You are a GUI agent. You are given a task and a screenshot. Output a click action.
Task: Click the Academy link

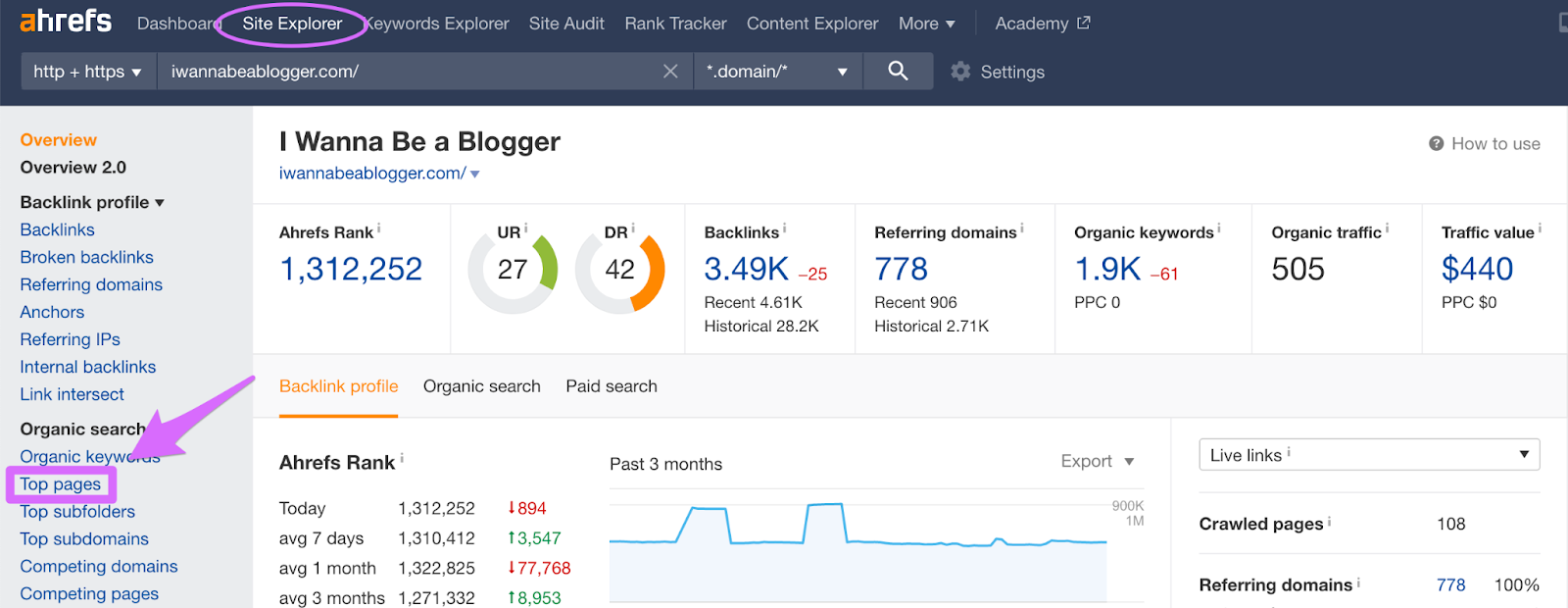pyautogui.click(x=1031, y=24)
